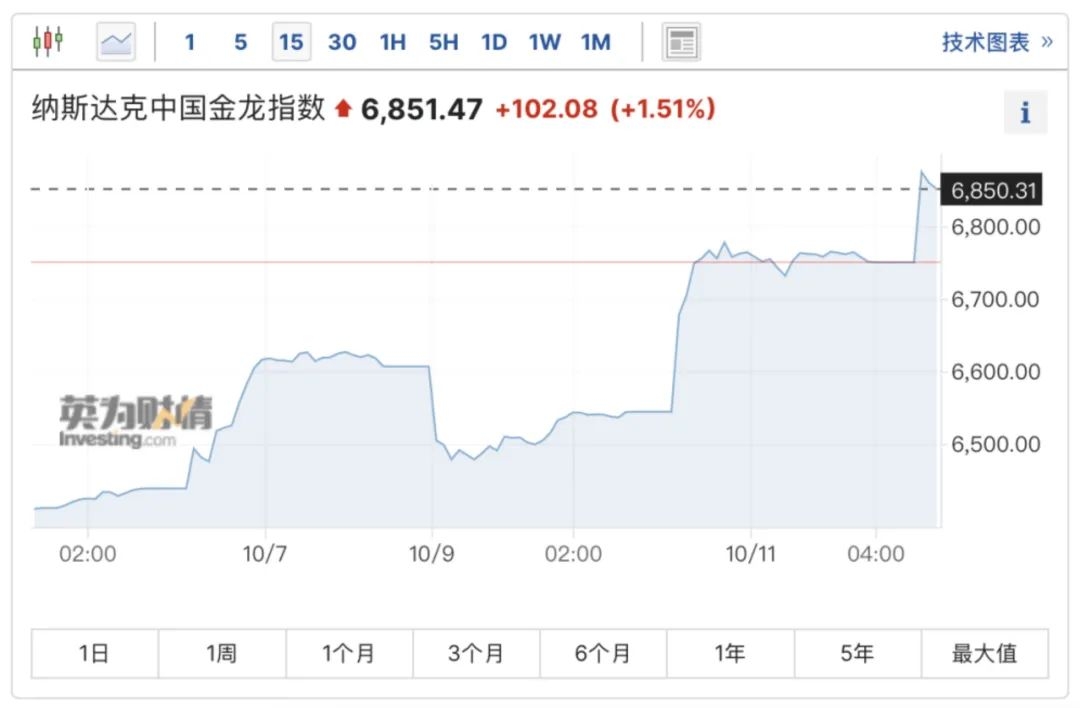
Task: Show the 最大值 maximum range
Action: [985, 653]
